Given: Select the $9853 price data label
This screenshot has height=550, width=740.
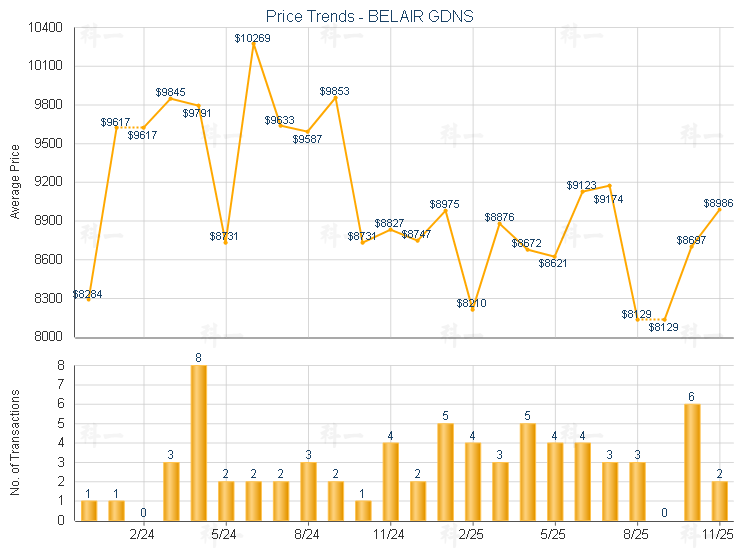Looking at the screenshot, I should 335,91.
